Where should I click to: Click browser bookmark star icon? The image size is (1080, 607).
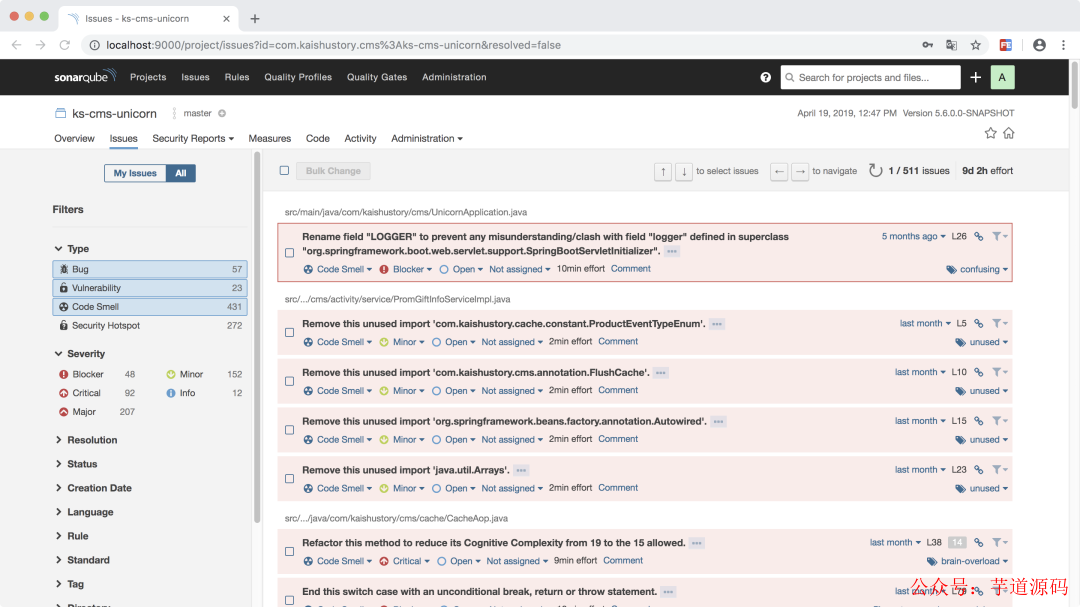point(975,45)
